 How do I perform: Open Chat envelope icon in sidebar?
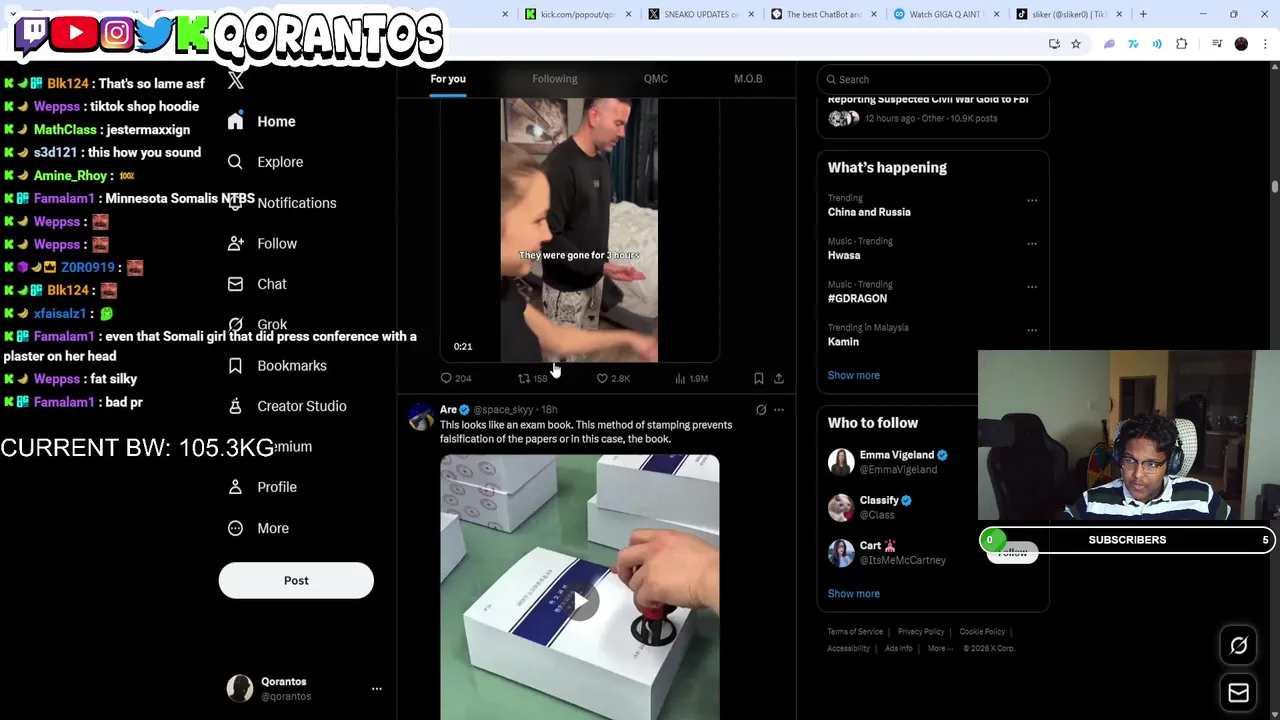tap(235, 284)
